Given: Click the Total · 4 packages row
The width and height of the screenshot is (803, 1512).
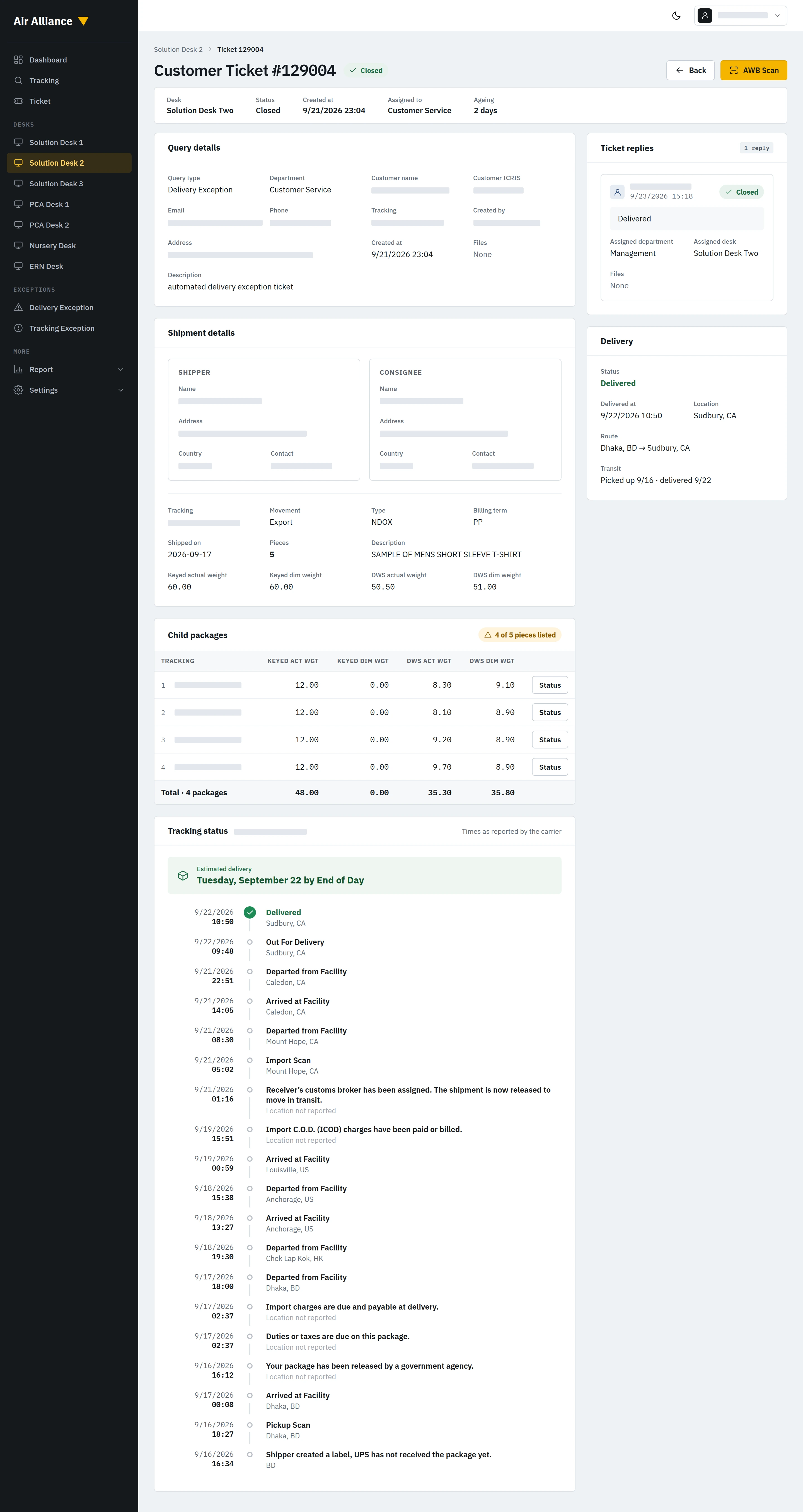Looking at the screenshot, I should pos(364,792).
